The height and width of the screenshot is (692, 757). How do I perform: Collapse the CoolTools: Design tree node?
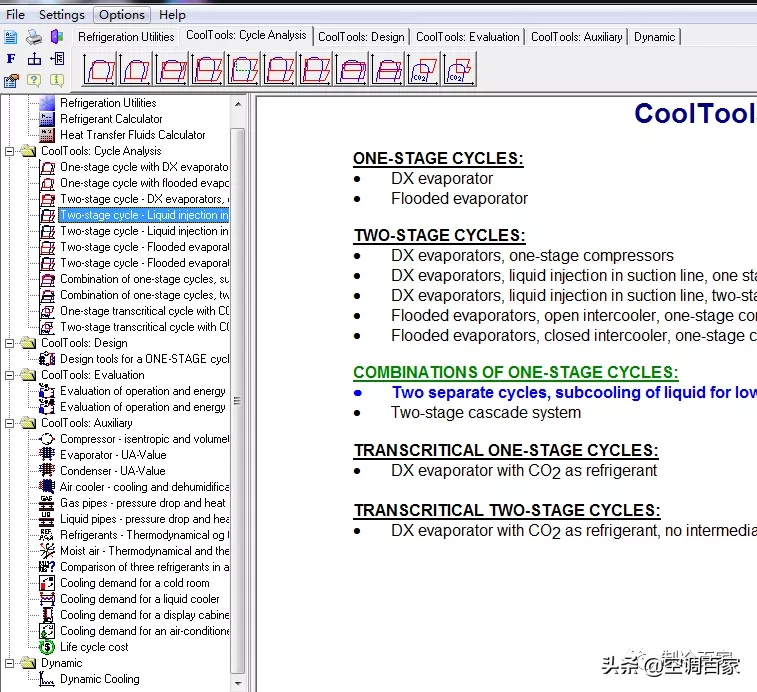(x=9, y=343)
